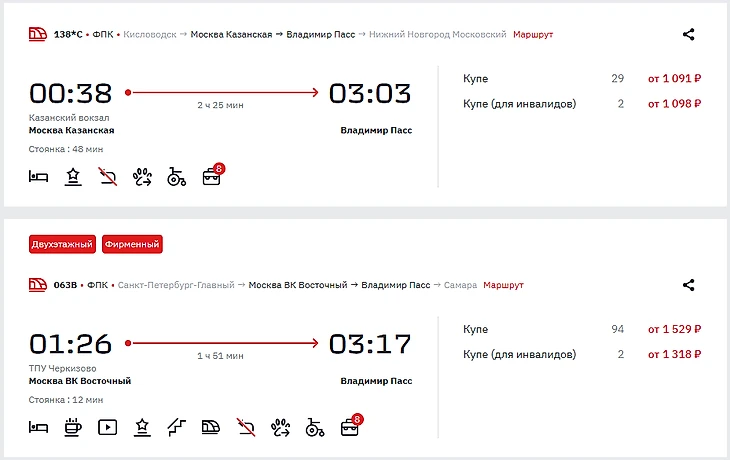Share train 063В via share icon
The width and height of the screenshot is (730, 460).
688,285
